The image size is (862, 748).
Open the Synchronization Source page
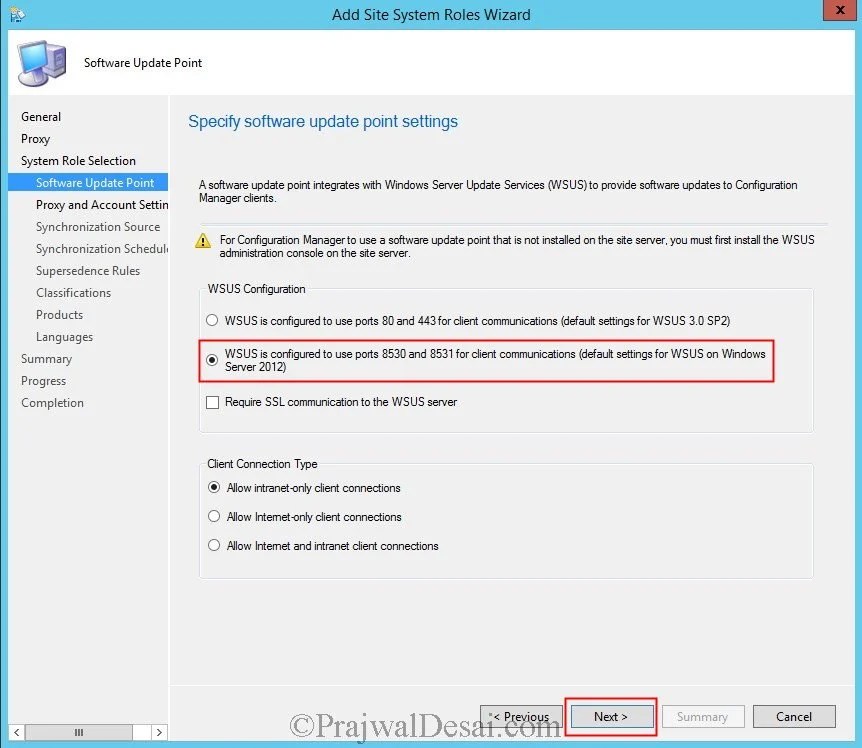click(x=97, y=226)
